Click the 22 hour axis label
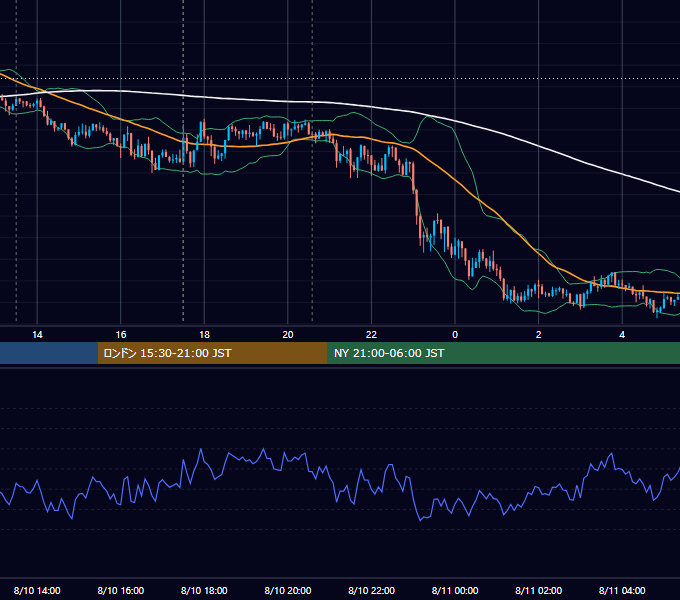The height and width of the screenshot is (600, 680). (x=371, y=334)
